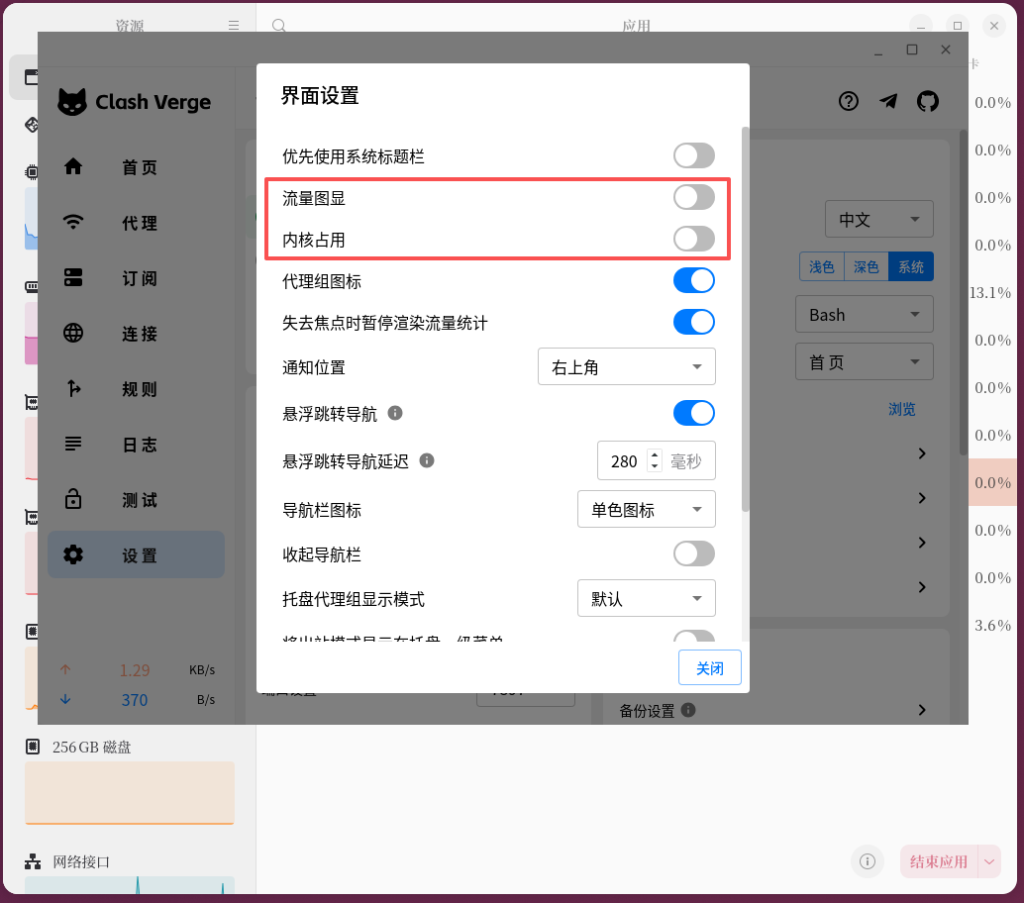The width and height of the screenshot is (1024, 903).
Task: Click the logs lines icon
Action: pyautogui.click(x=73, y=444)
